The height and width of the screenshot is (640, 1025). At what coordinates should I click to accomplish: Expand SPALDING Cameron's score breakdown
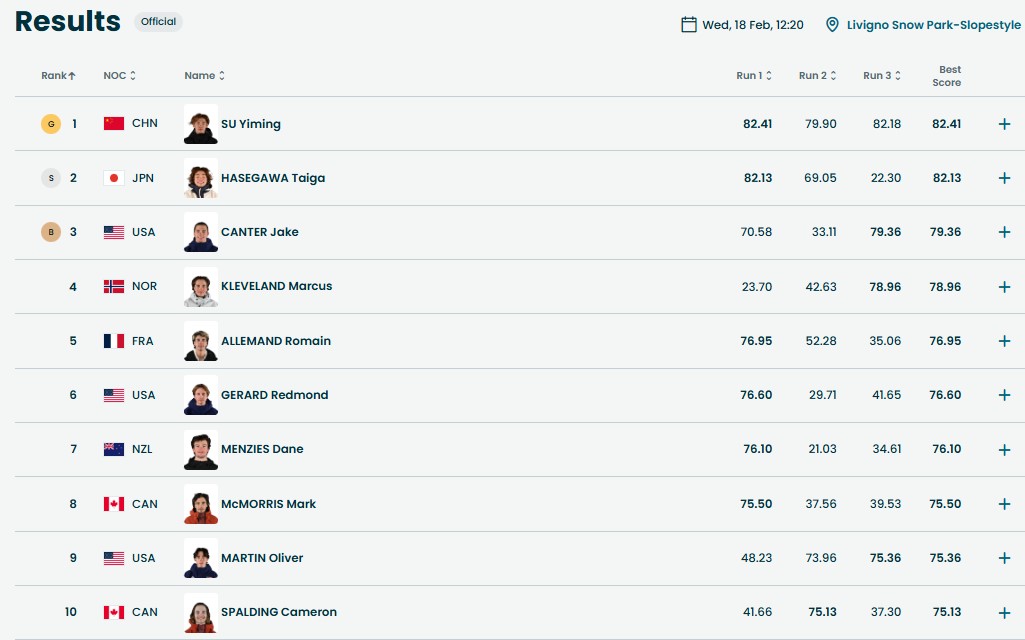pos(1004,612)
